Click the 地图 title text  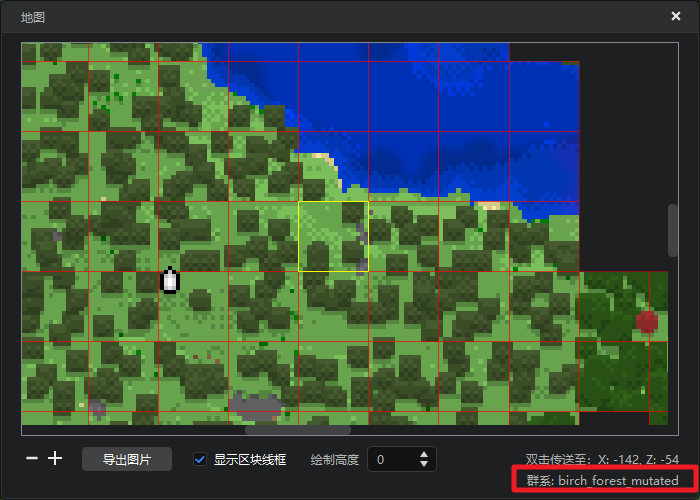33,17
